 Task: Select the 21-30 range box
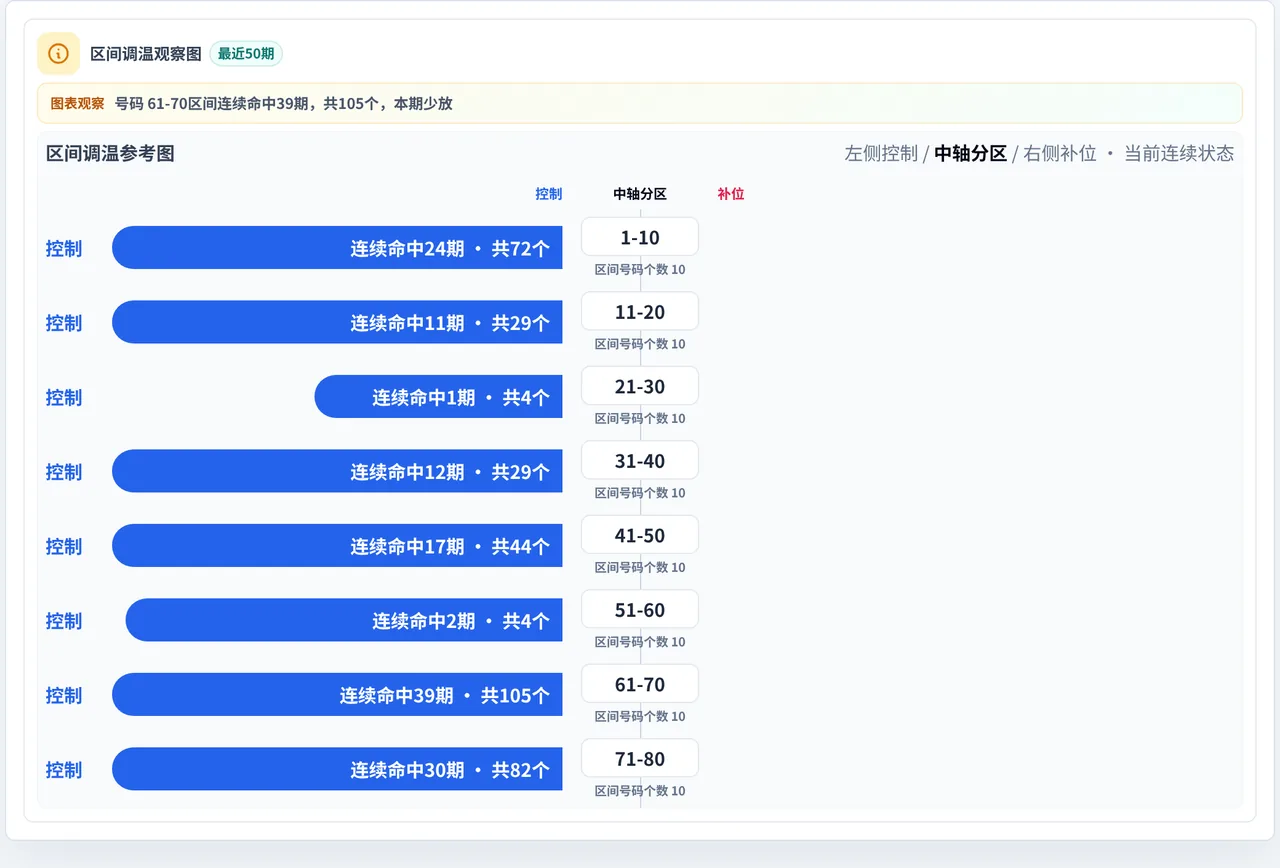pyautogui.click(x=640, y=386)
